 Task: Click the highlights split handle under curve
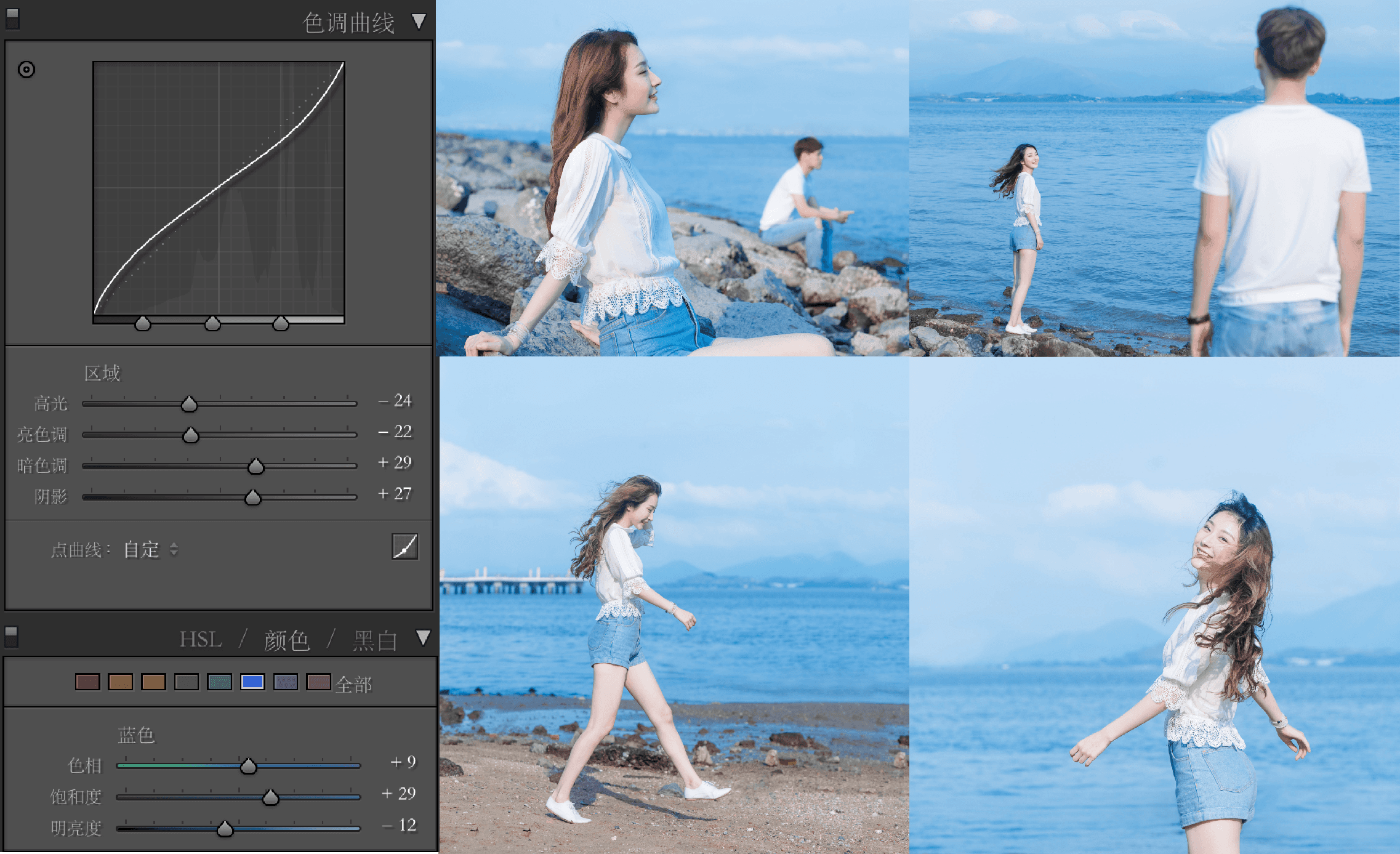click(281, 323)
